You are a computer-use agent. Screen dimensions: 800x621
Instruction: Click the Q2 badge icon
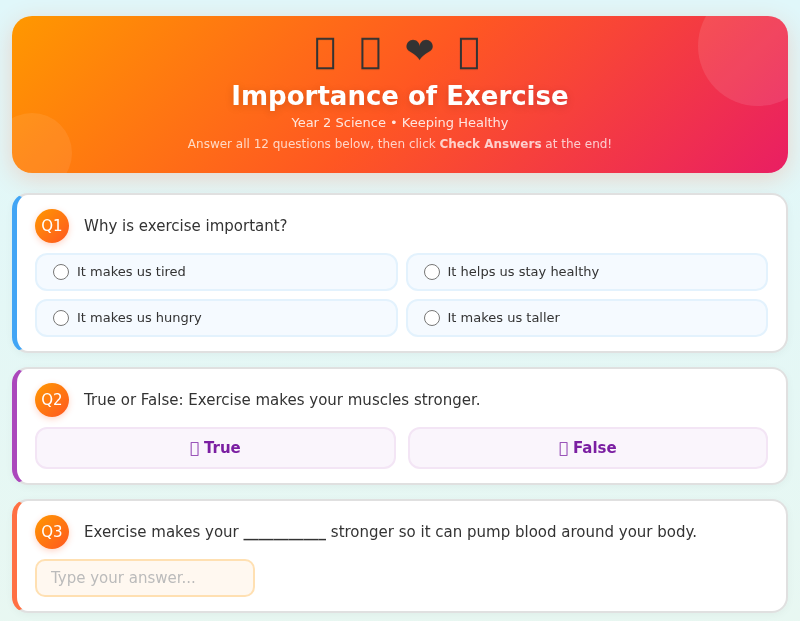coord(52,399)
